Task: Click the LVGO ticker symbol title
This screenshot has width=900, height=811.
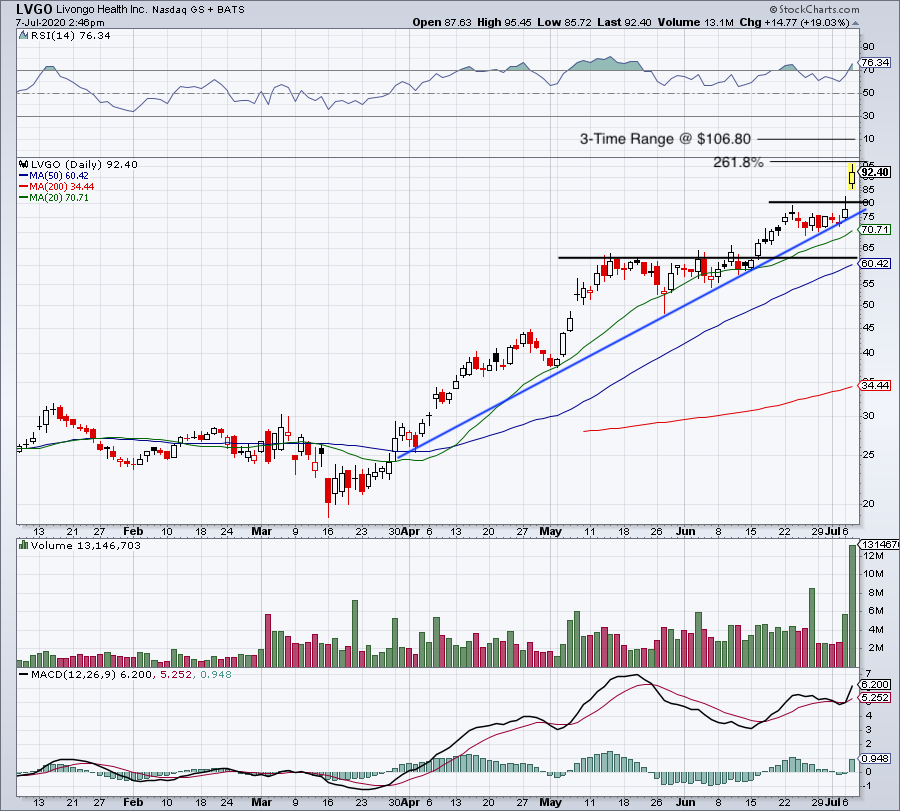Action: [34, 9]
